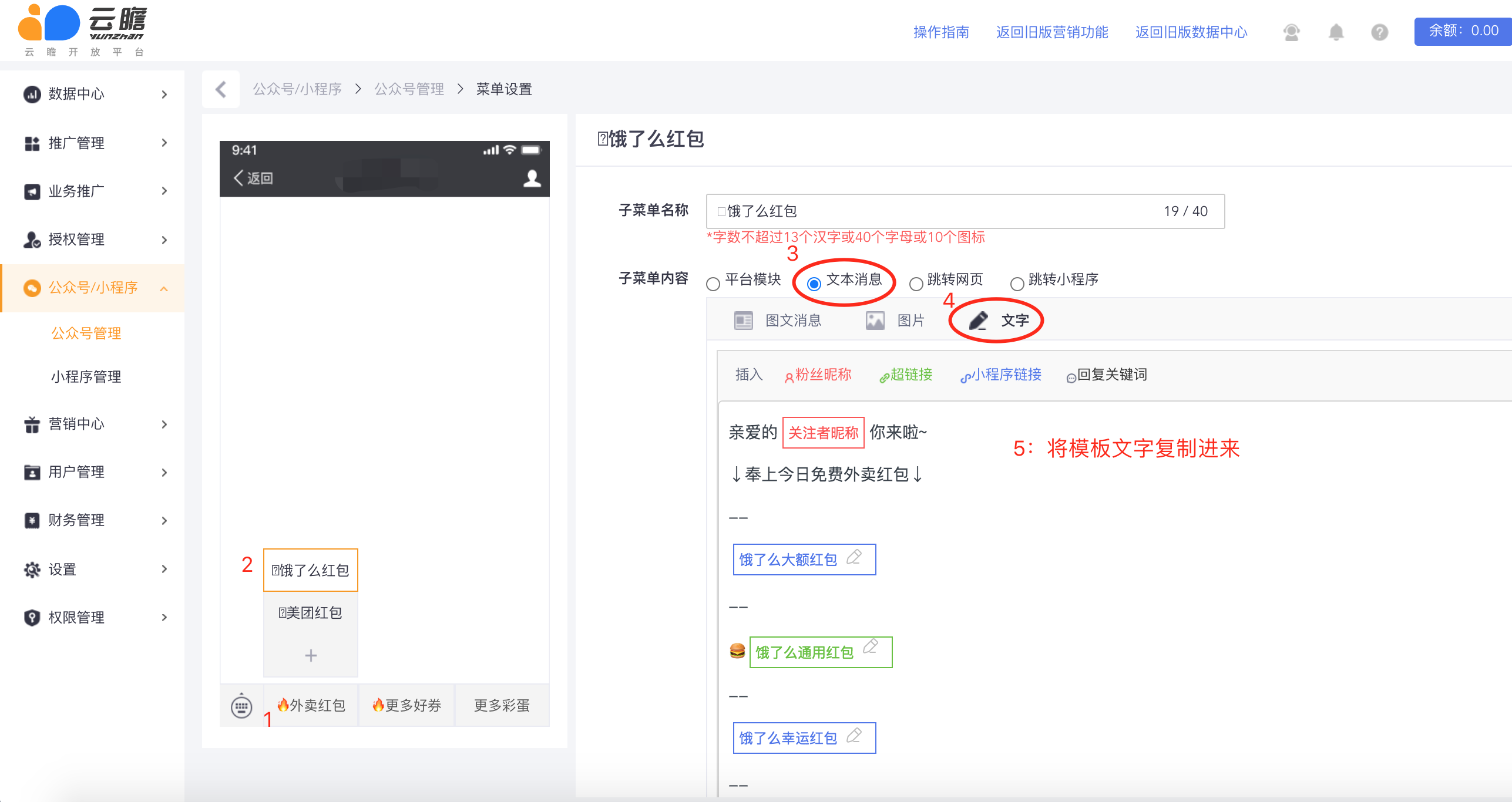
Task: Expand the 设置 menu chevron
Action: [x=164, y=569]
